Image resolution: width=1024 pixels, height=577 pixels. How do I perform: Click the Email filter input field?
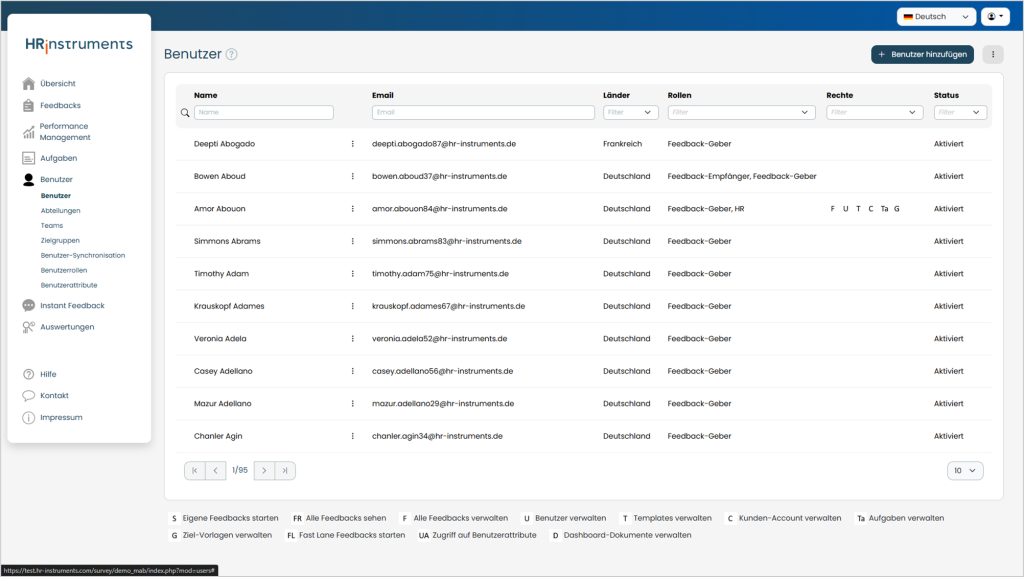coord(483,112)
